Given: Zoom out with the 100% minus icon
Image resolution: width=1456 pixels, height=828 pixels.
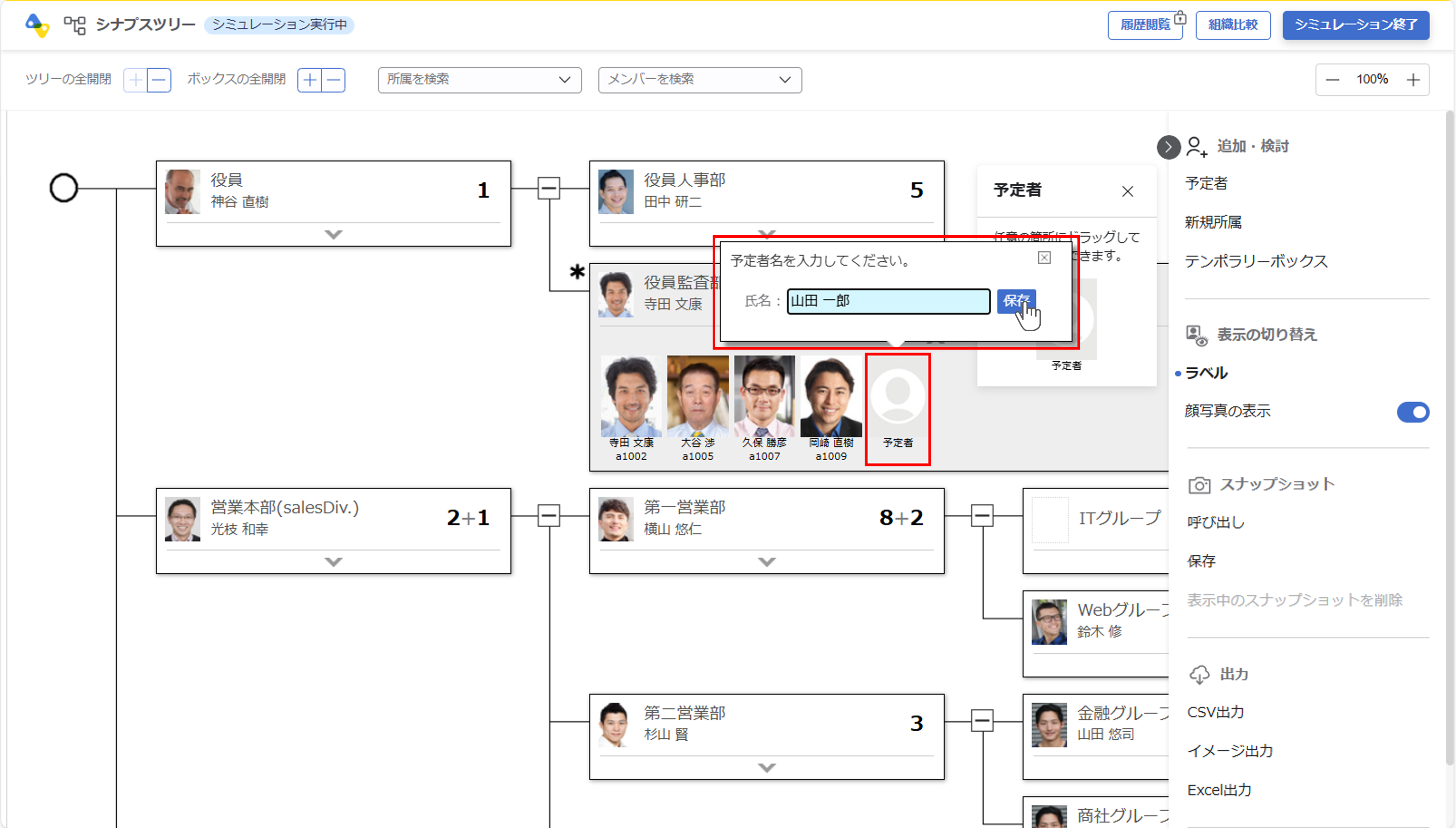Looking at the screenshot, I should [1333, 80].
